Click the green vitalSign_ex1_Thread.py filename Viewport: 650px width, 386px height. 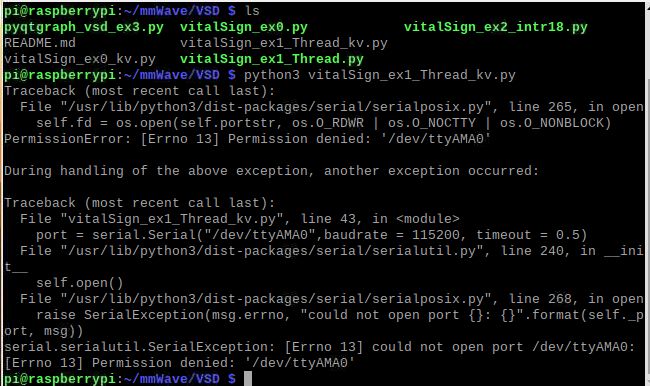pos(272,59)
